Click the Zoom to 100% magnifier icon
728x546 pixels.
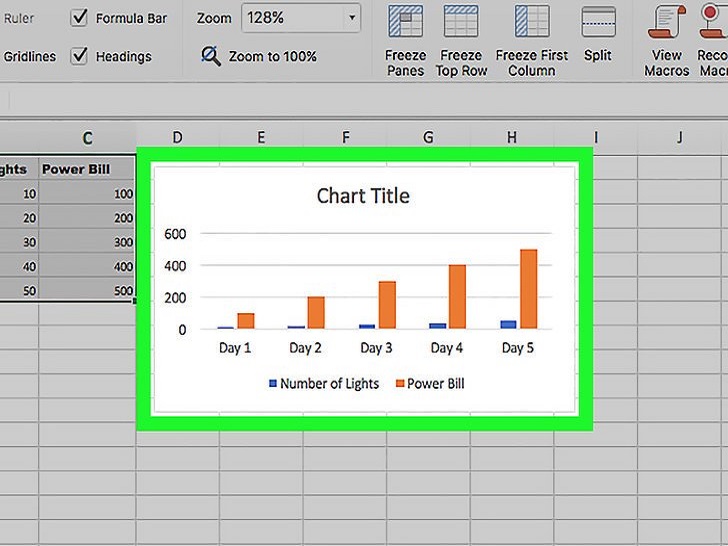[211, 56]
